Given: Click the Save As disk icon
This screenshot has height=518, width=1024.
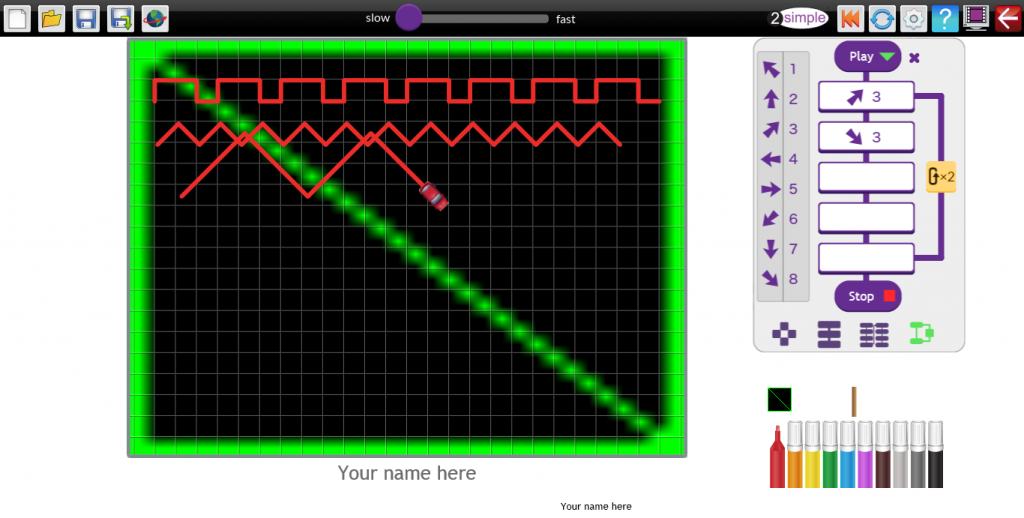Looking at the screenshot, I should pyautogui.click(x=121, y=19).
